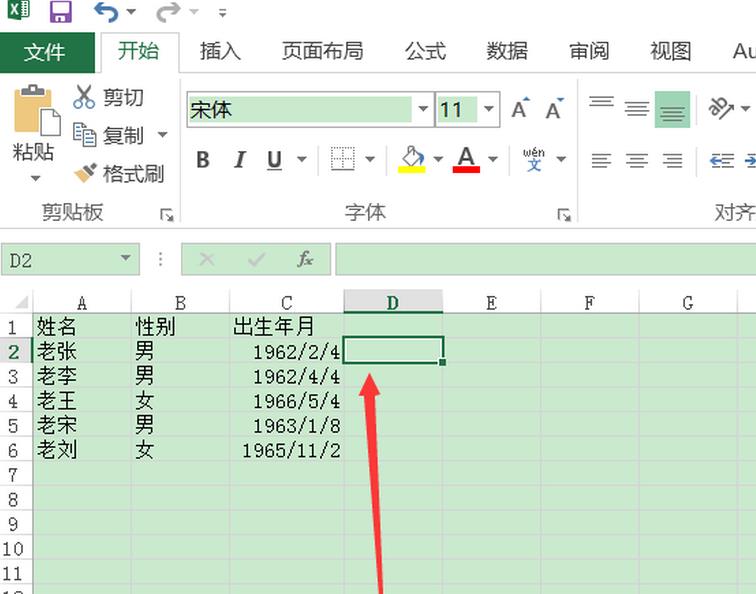
Task: Open the 公式 ribbon tab
Action: [x=425, y=51]
